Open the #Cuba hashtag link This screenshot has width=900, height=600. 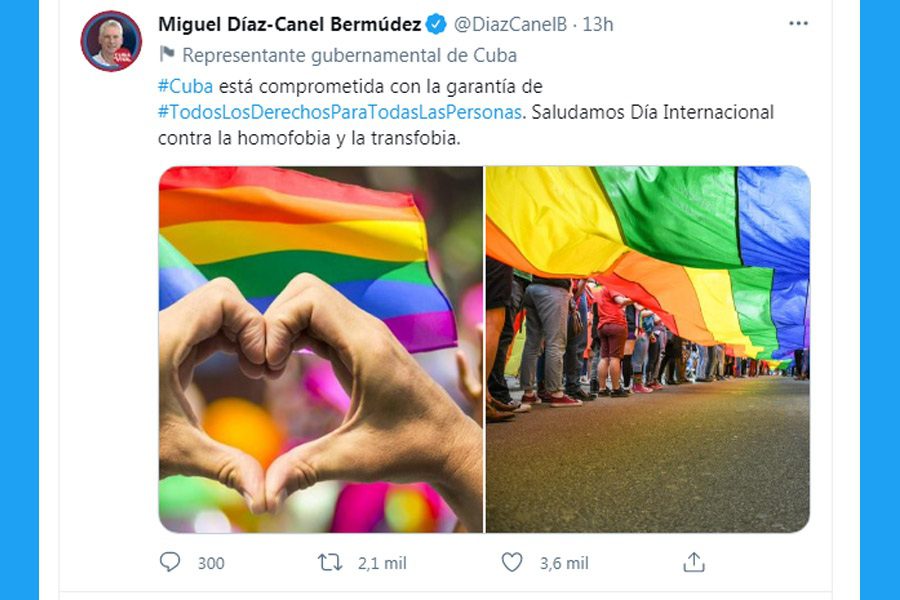[x=185, y=86]
